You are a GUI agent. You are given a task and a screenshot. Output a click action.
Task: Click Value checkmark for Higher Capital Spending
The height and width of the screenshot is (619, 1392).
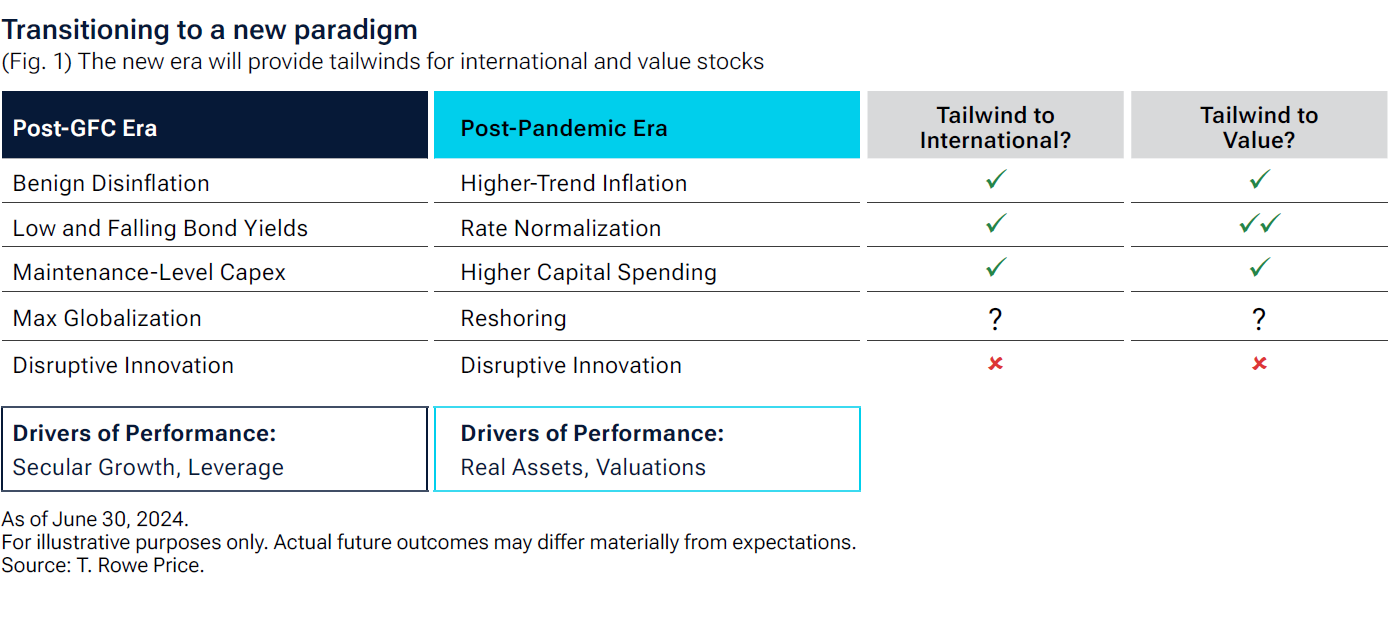[1259, 268]
